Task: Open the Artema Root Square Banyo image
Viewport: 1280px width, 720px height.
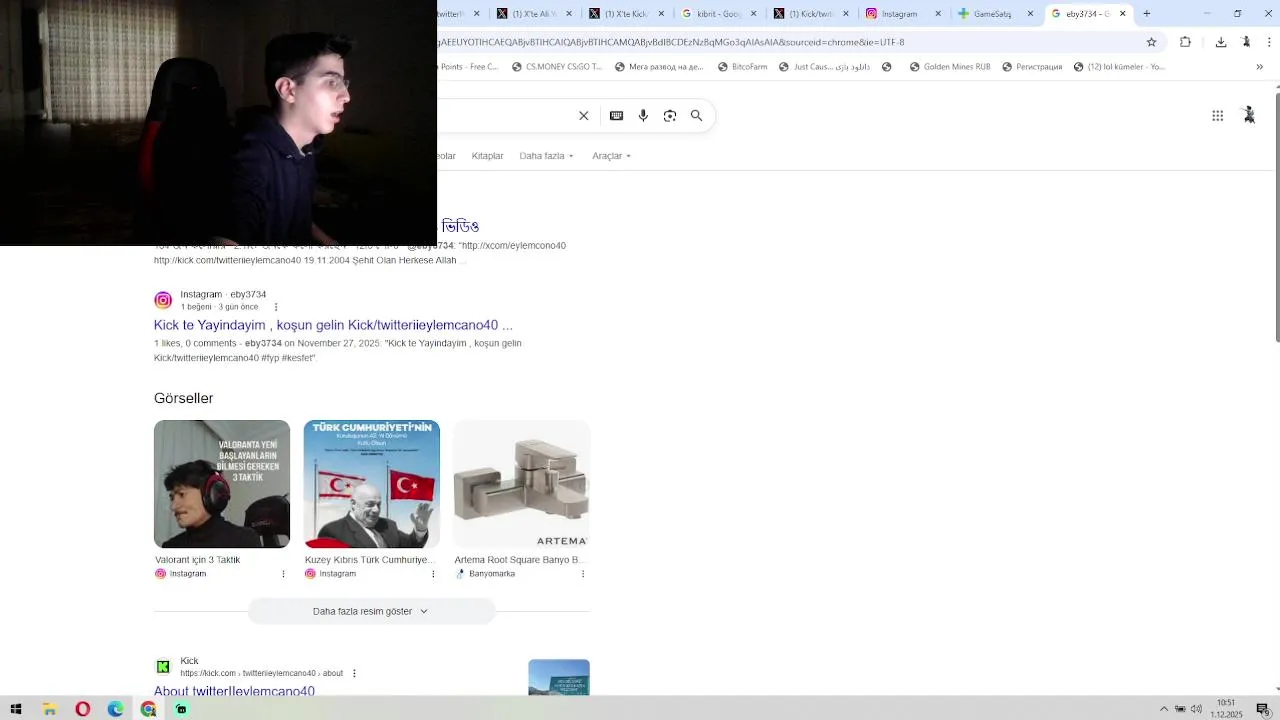Action: [522, 484]
